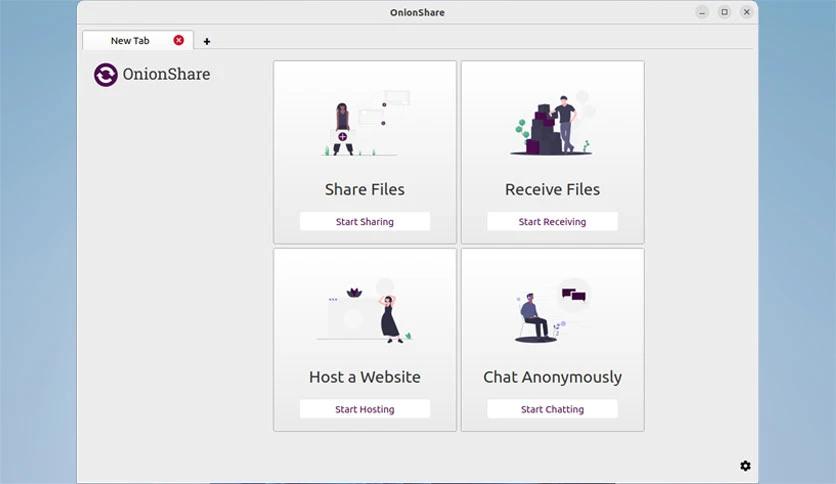Click the Receive Files illustration
The image size is (836, 484).
(x=552, y=124)
